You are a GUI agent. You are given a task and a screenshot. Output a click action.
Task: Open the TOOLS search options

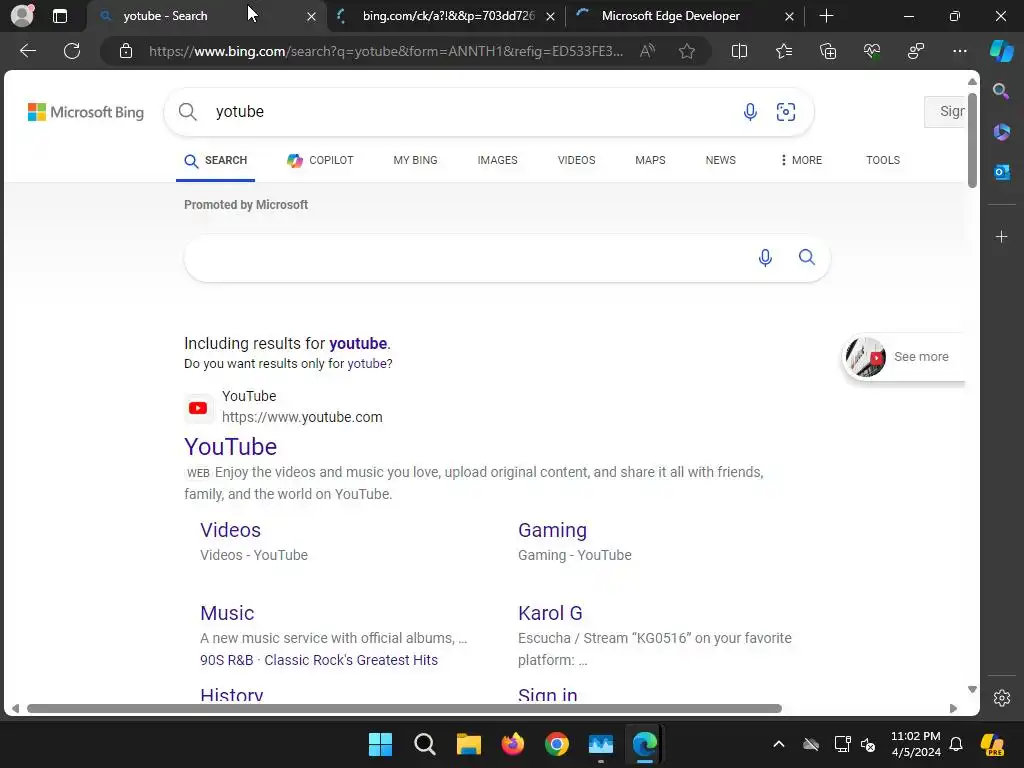pos(883,160)
